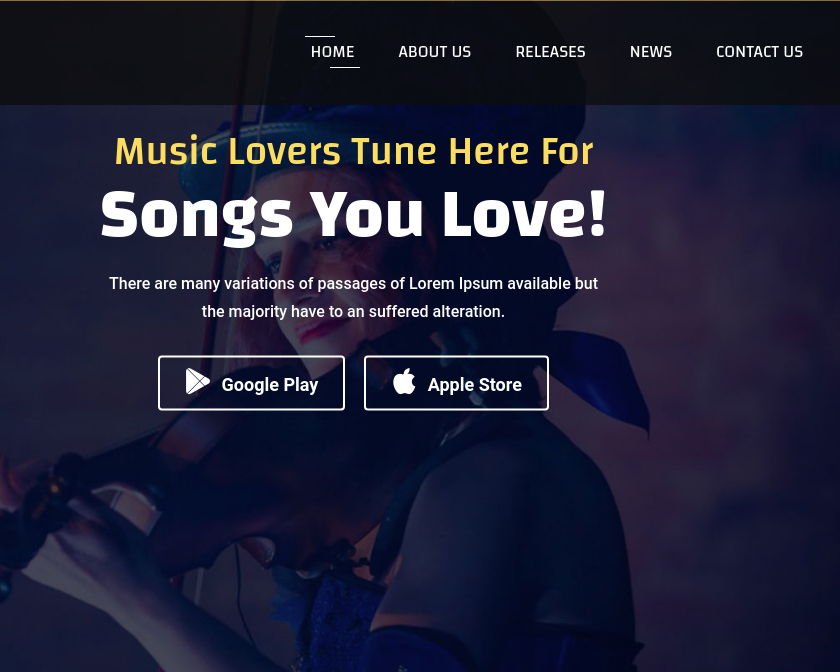Click the white underline beneath HOME
This screenshot has width=840, height=672.
[x=344, y=68]
